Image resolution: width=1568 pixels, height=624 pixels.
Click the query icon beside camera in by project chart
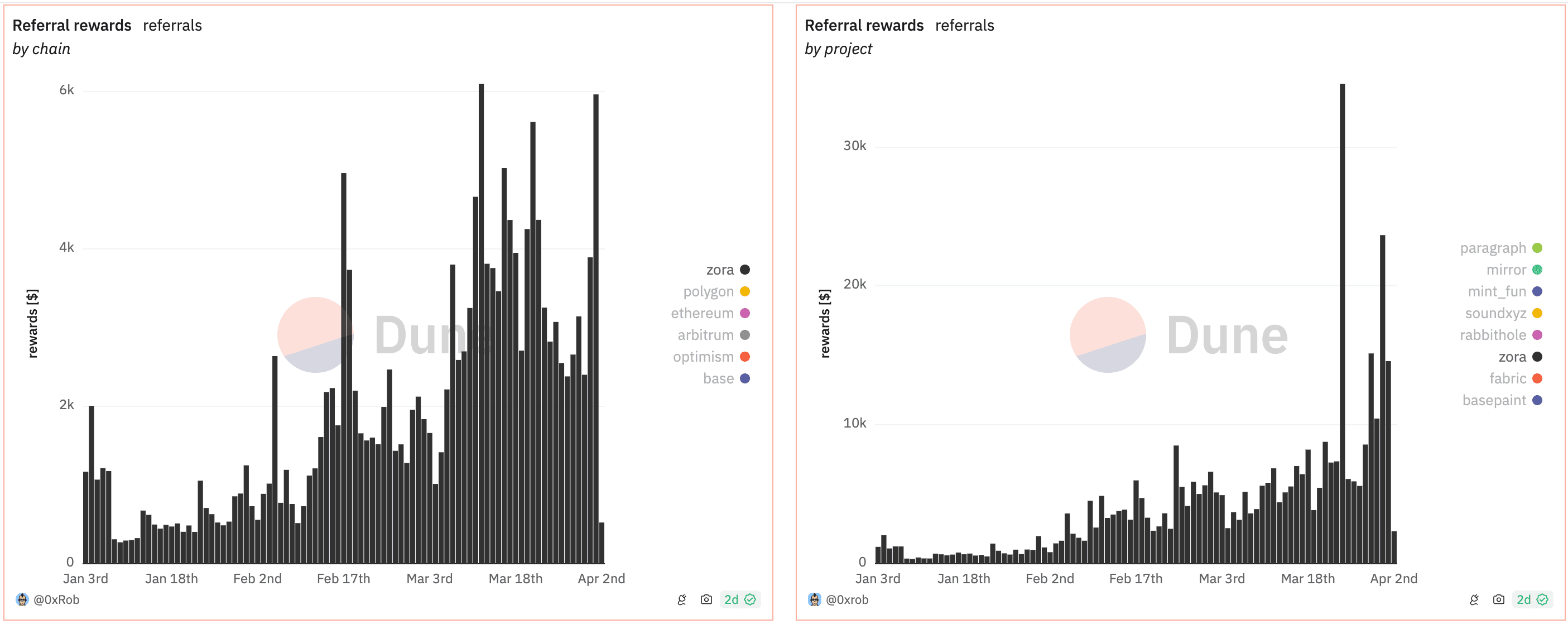pos(1474,600)
